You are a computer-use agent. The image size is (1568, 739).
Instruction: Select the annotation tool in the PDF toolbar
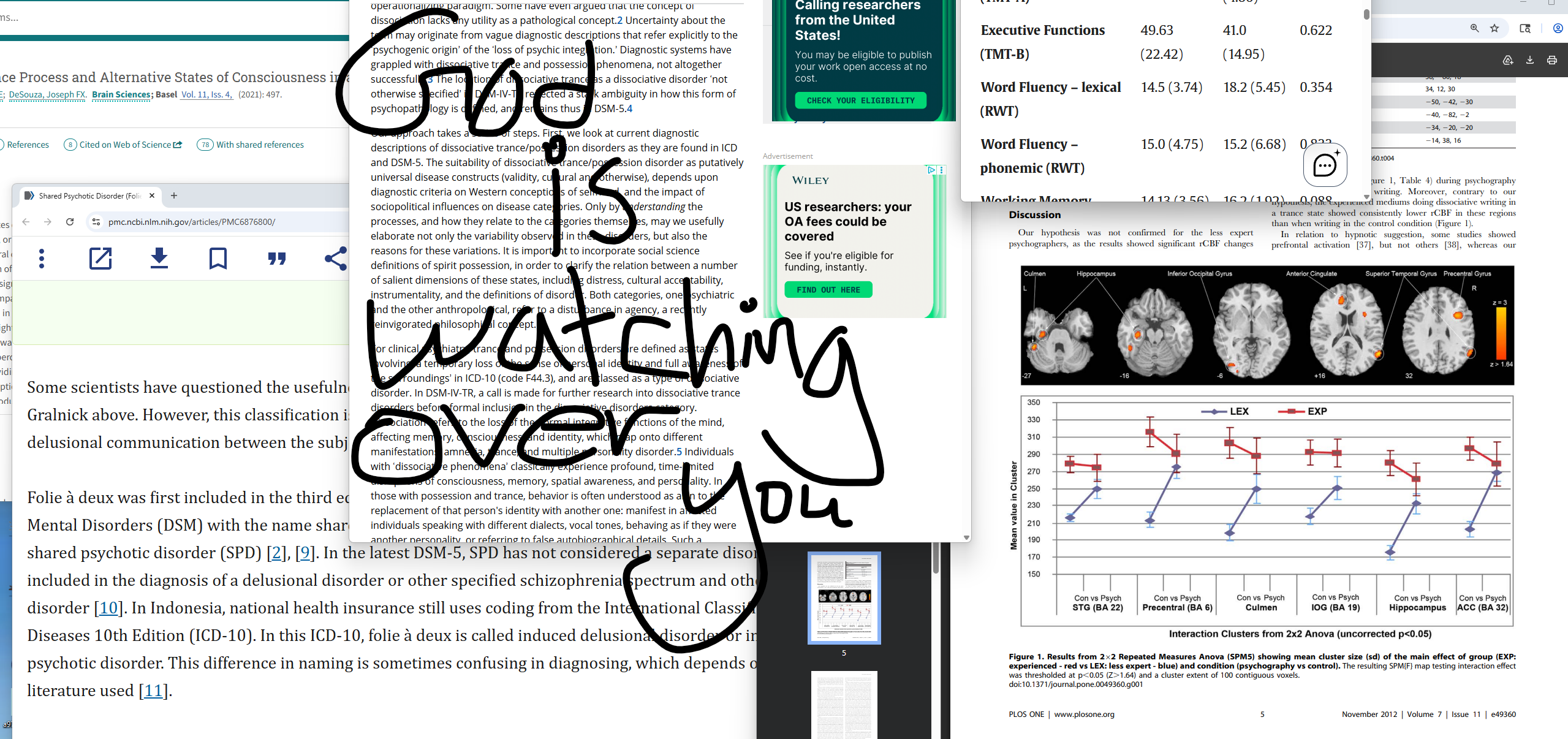[1507, 59]
